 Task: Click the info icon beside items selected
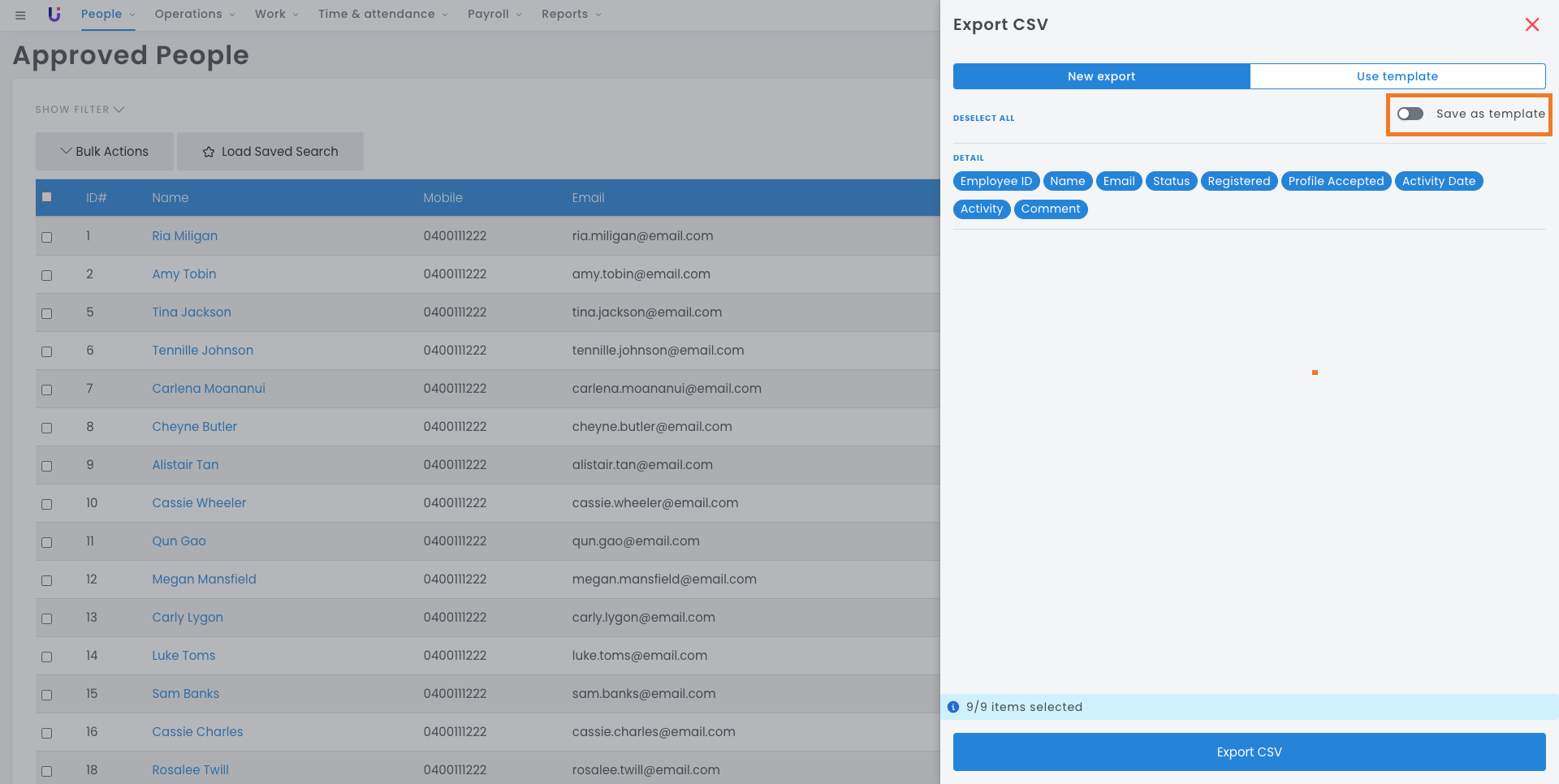953,707
